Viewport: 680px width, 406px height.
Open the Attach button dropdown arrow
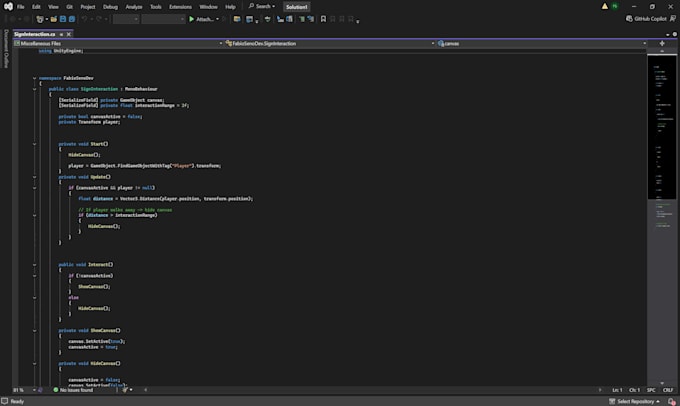click(217, 19)
